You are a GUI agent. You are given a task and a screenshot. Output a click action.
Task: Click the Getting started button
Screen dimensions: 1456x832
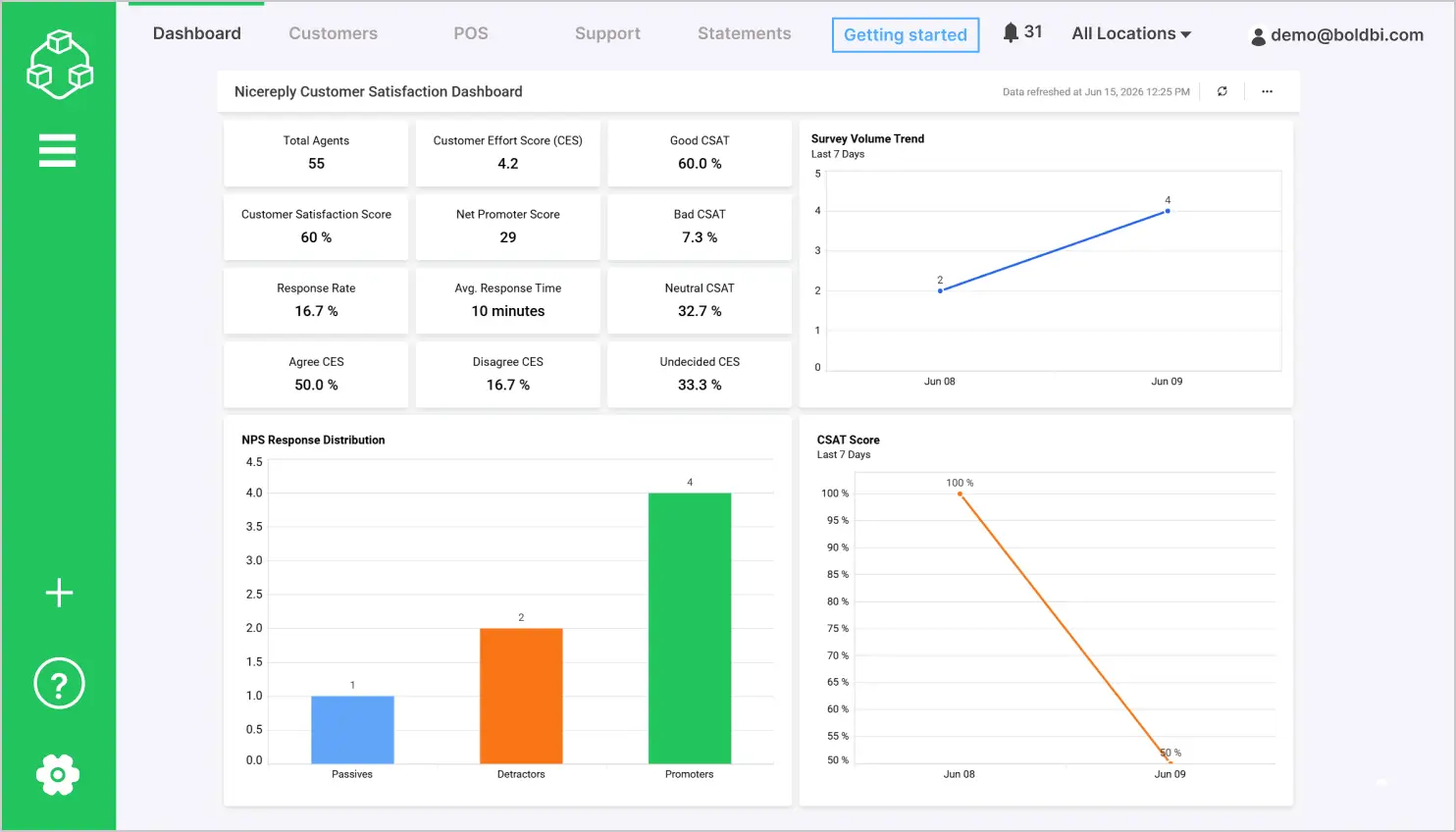[906, 35]
